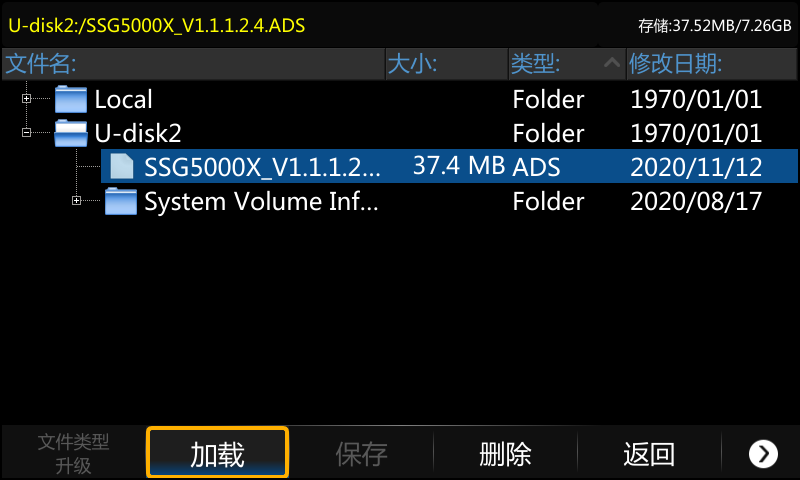This screenshot has height=480, width=800.
Task: Sort by 修改日期 column header
Action: pos(712,64)
